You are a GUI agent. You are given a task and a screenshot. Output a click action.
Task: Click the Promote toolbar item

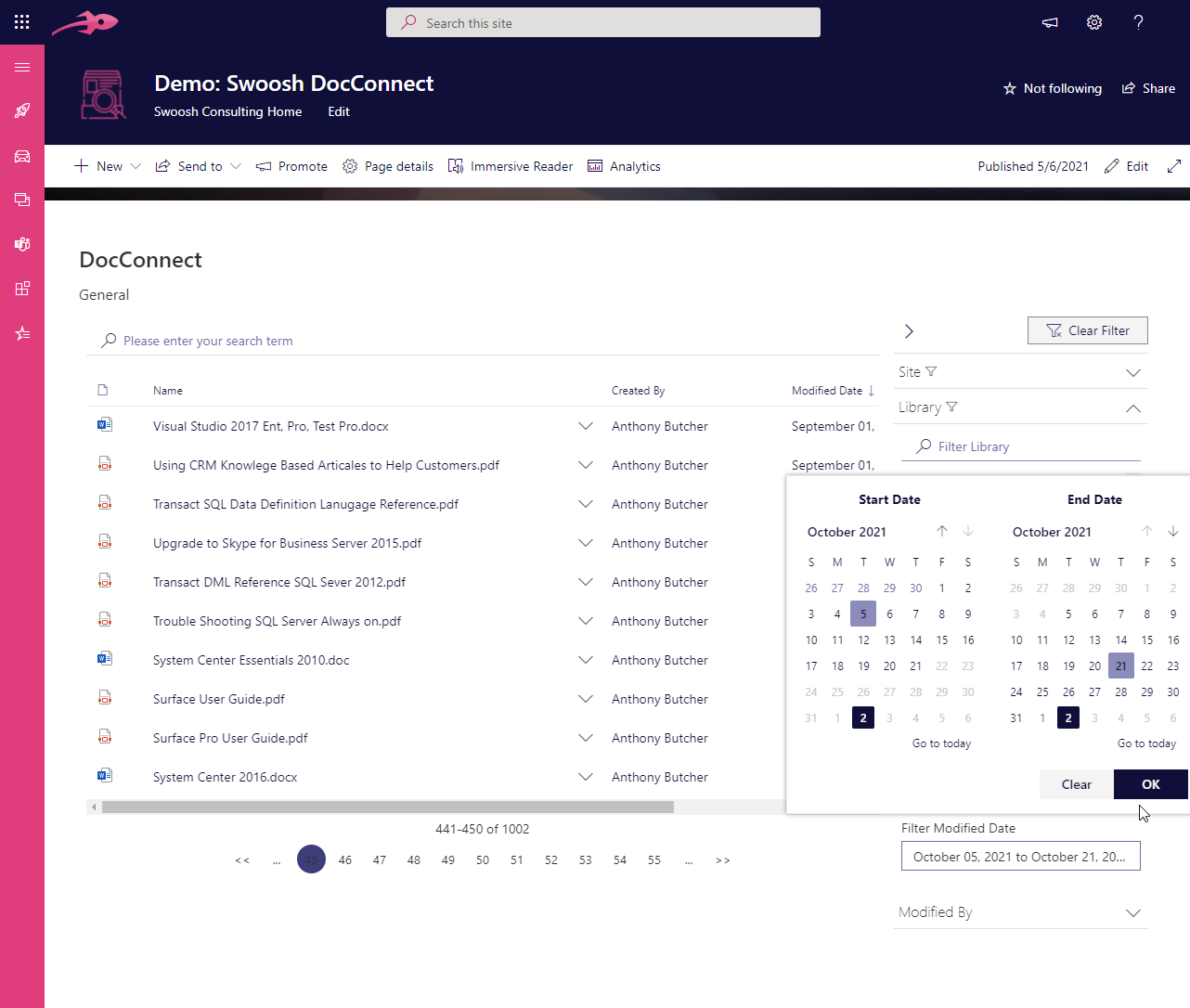(x=291, y=166)
